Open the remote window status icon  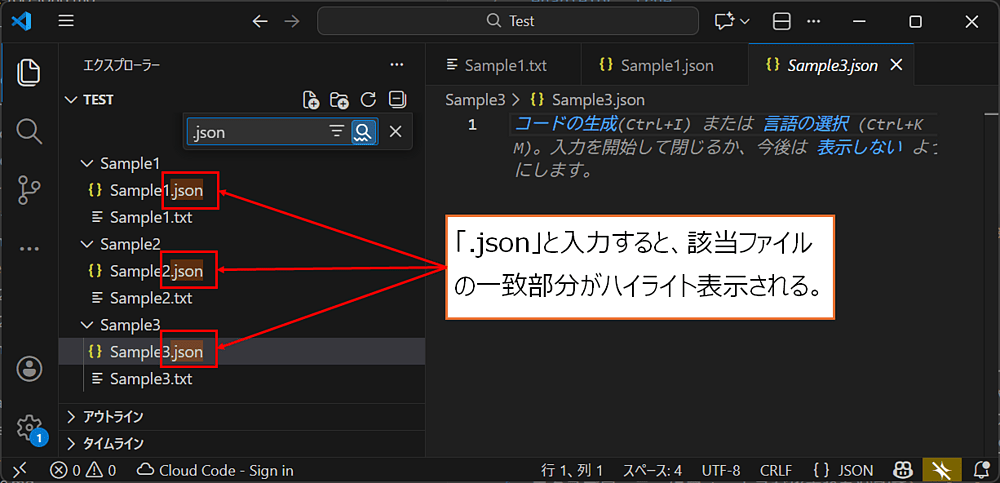pyautogui.click(x=20, y=470)
